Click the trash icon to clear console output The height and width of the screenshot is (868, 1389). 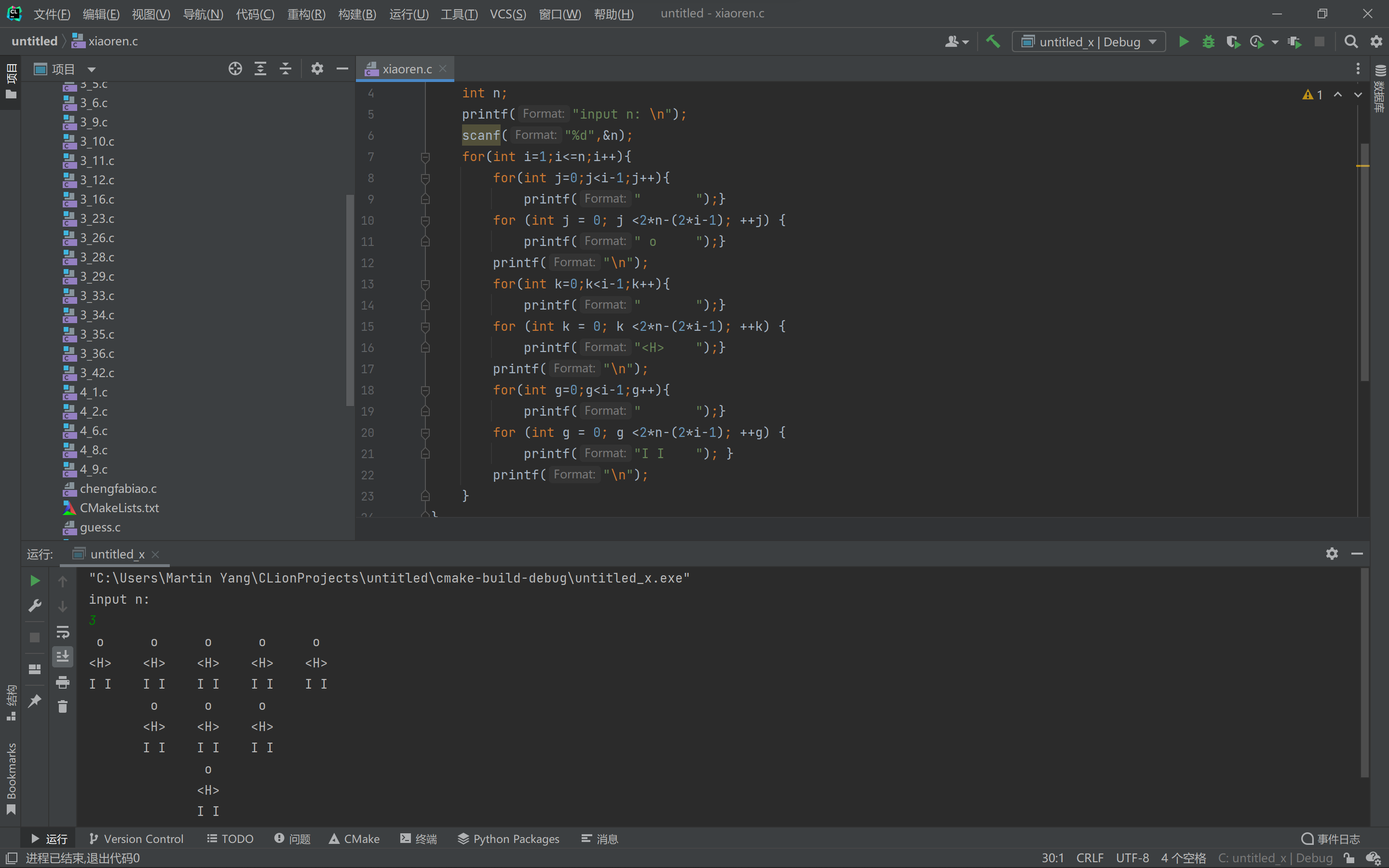pos(63,706)
